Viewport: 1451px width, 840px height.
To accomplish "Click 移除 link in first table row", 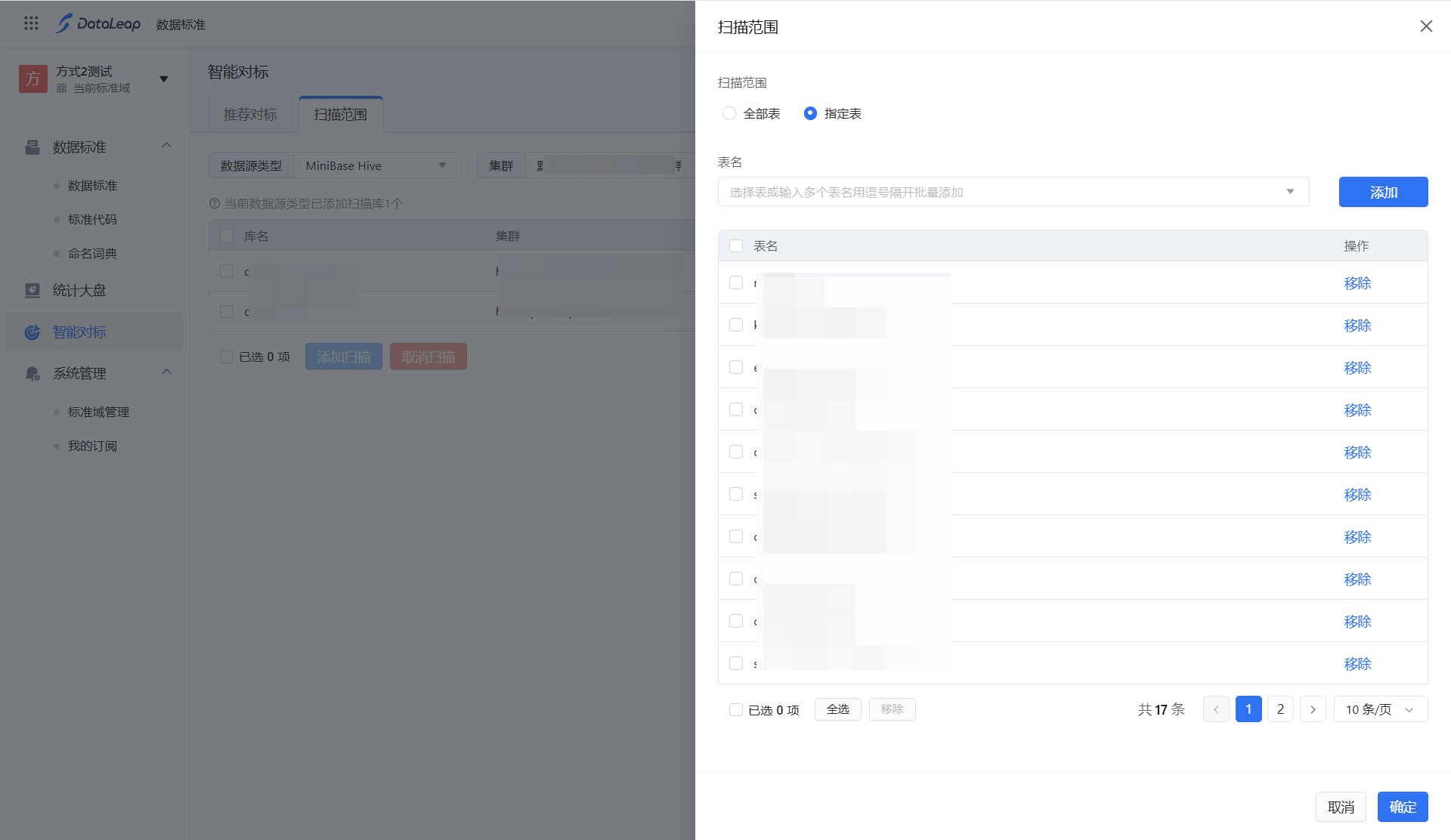I will pyautogui.click(x=1357, y=283).
